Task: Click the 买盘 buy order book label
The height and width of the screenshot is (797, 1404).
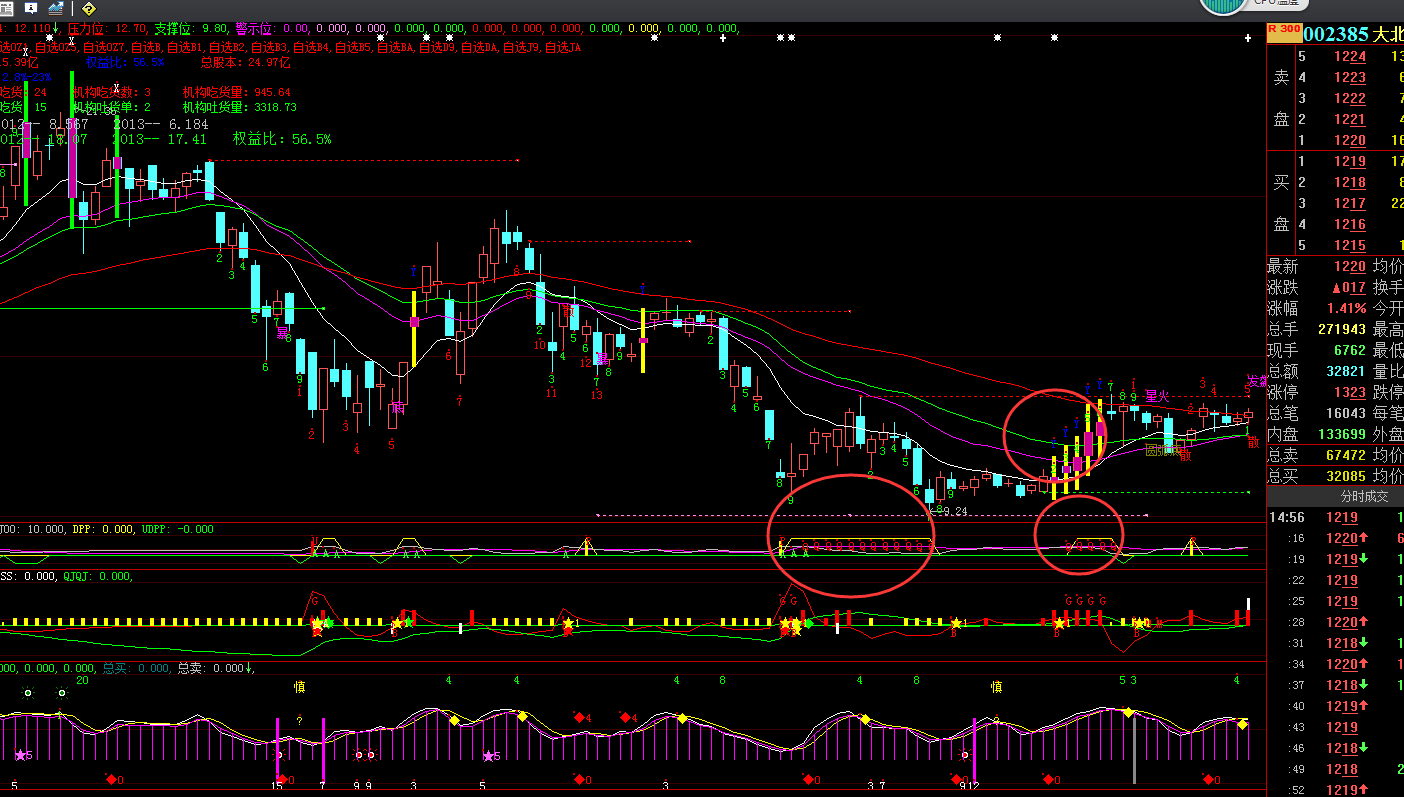Action: pos(1281,203)
